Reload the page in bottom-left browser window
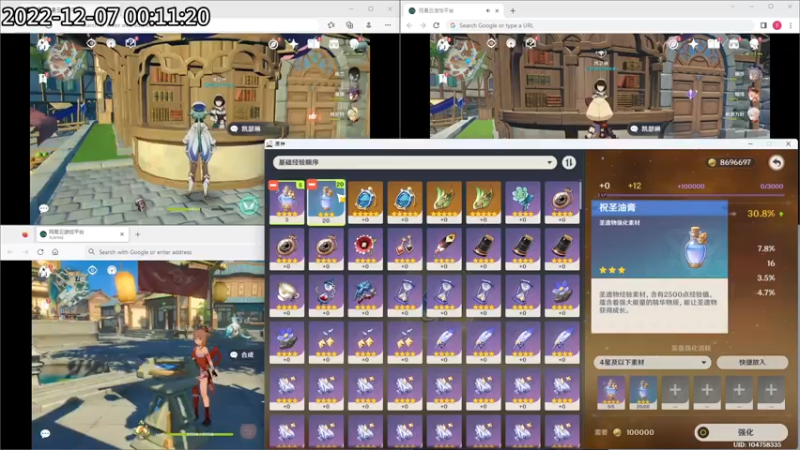The height and width of the screenshot is (450, 800). [x=40, y=252]
